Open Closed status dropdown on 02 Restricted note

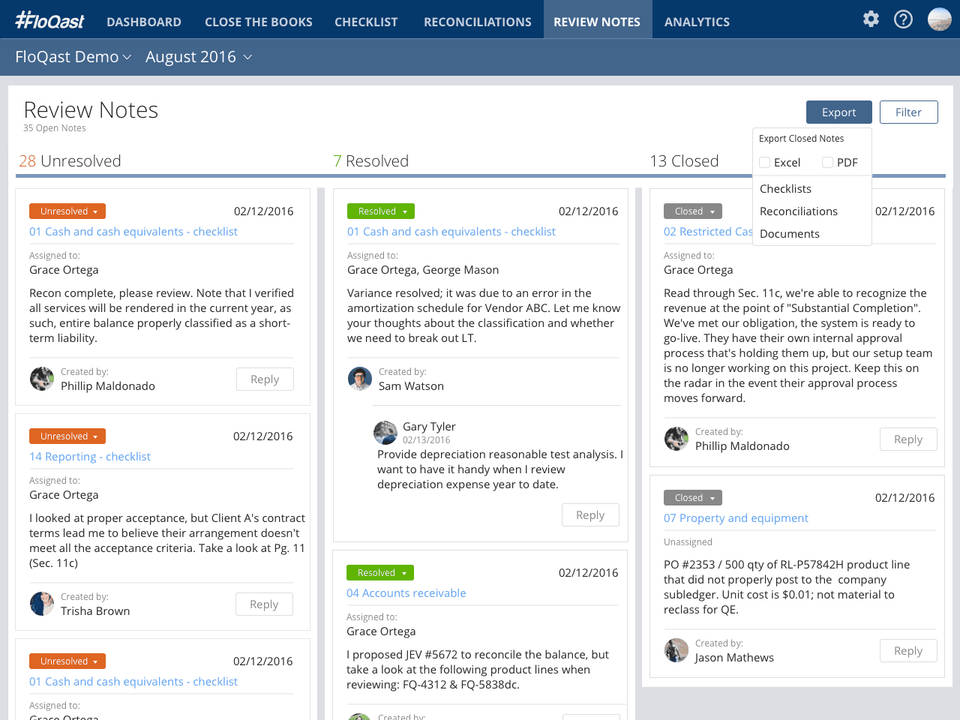pyautogui.click(x=693, y=211)
